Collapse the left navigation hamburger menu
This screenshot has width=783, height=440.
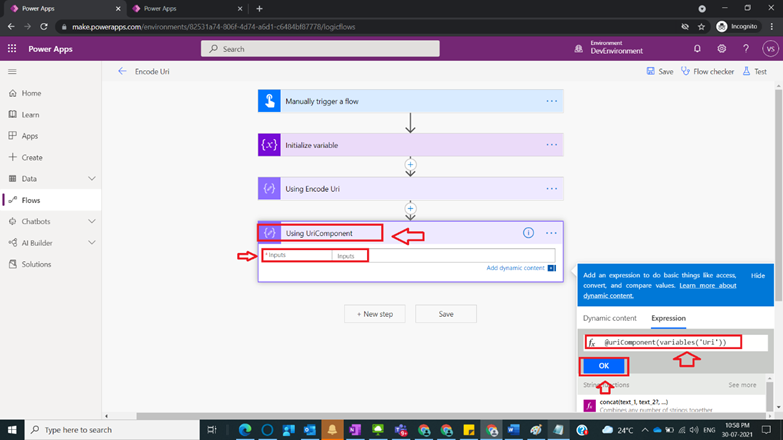(12, 71)
